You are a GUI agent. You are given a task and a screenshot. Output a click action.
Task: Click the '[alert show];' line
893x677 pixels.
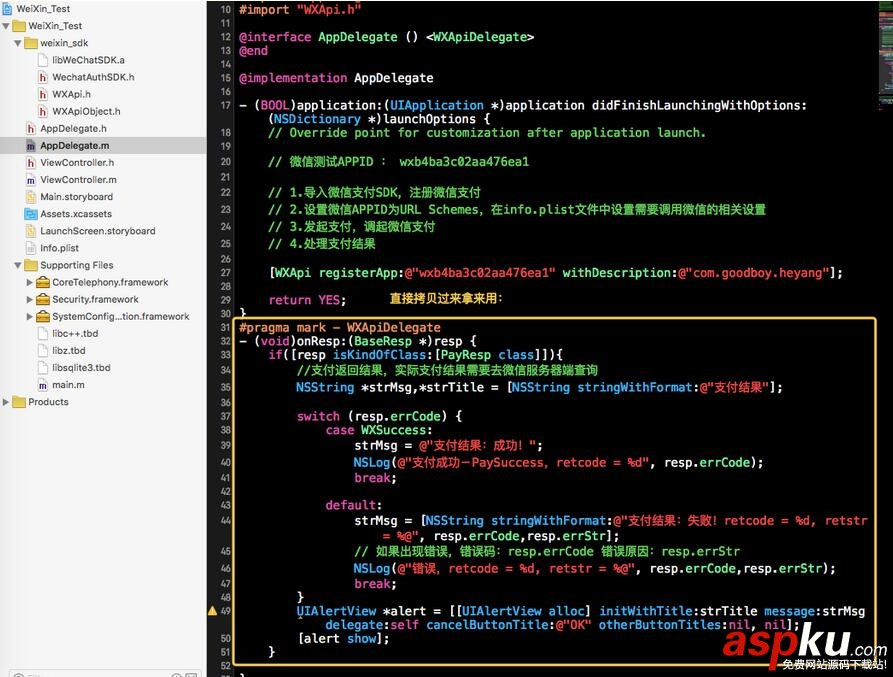click(x=343, y=638)
